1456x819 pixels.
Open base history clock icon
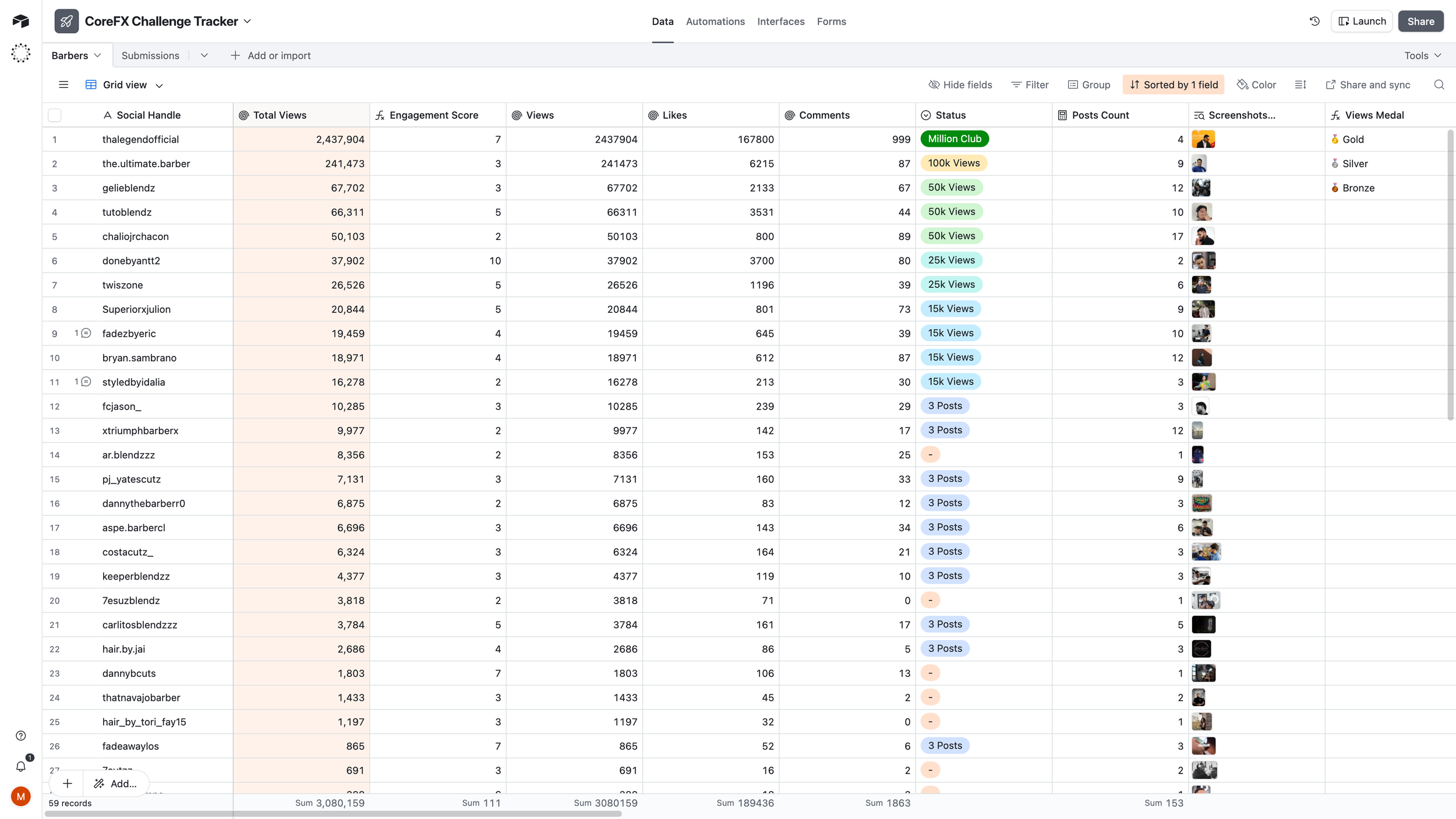(1314, 21)
